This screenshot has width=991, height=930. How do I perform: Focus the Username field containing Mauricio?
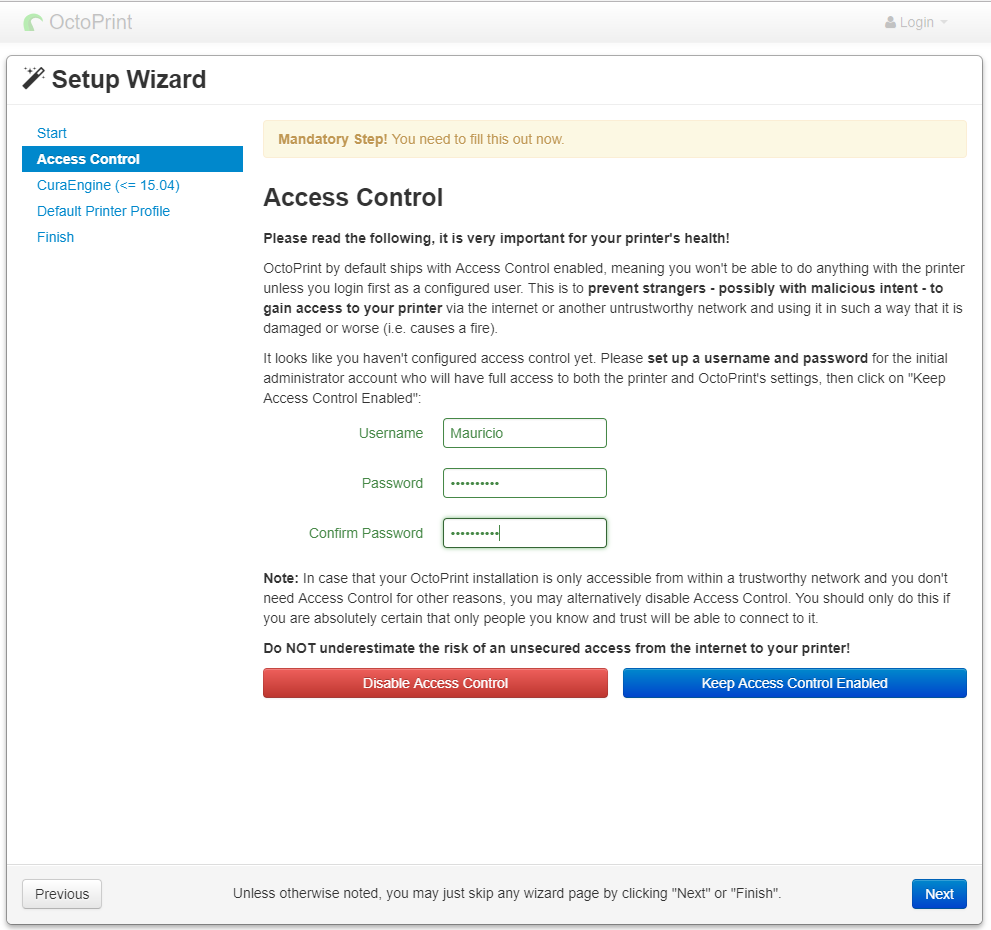pyautogui.click(x=524, y=433)
